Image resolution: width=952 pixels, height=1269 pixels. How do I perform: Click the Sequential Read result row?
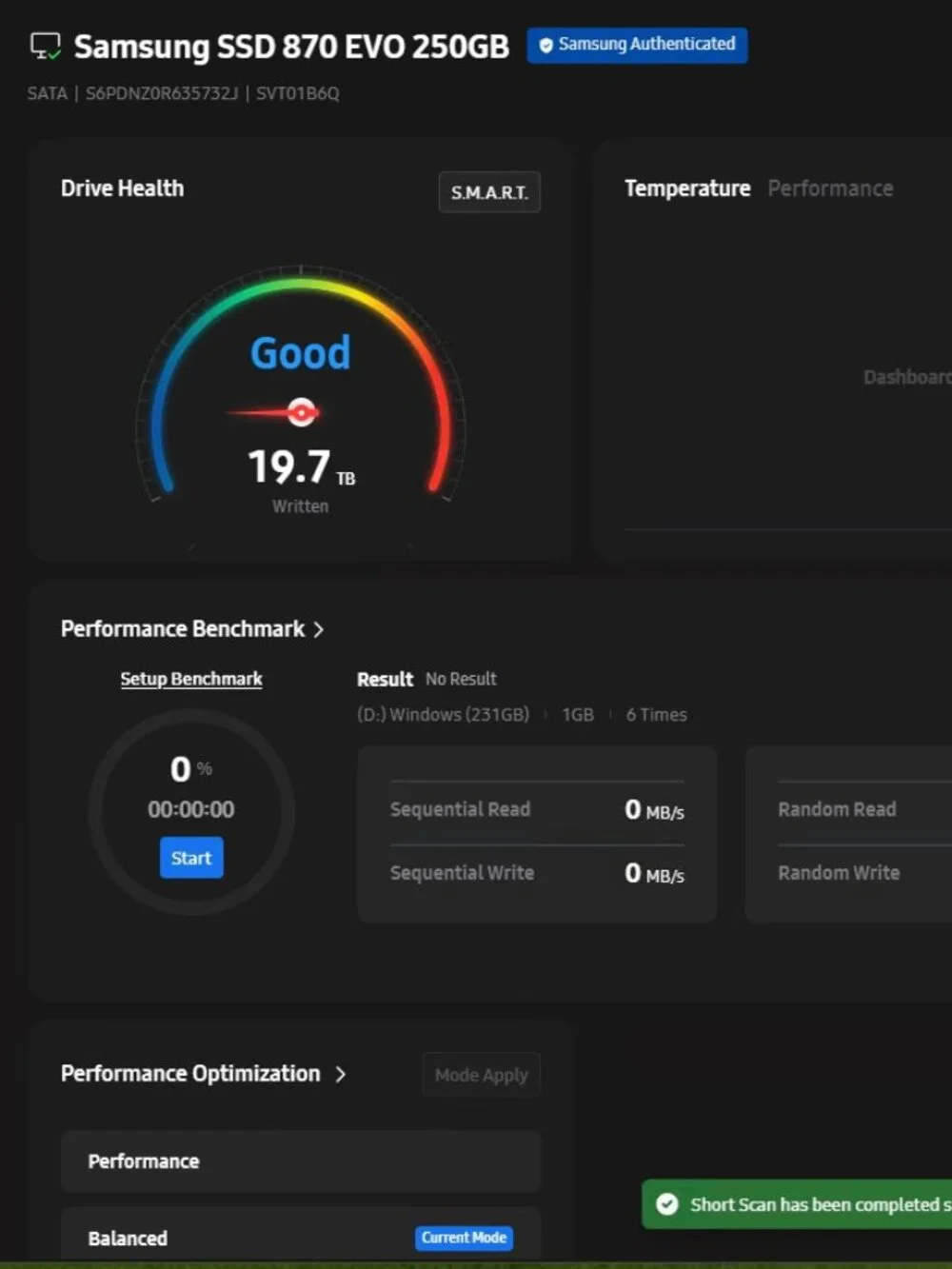pyautogui.click(x=537, y=809)
